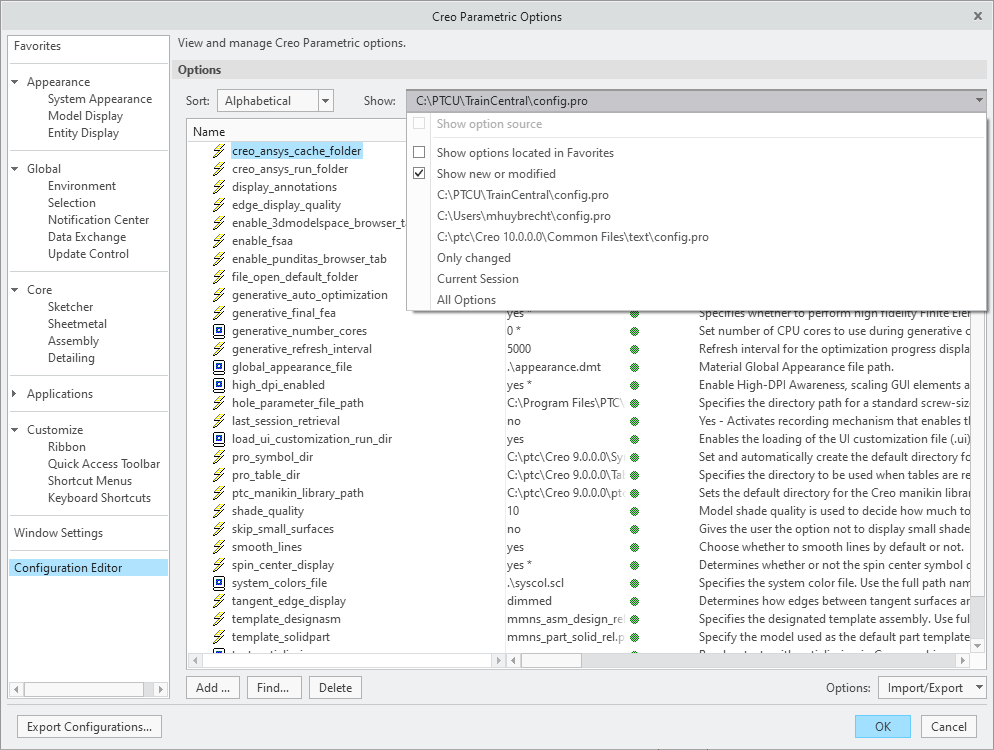Choose Creo 10.0.0.0 Common Files config.pro entry
994x750 pixels.
click(572, 236)
